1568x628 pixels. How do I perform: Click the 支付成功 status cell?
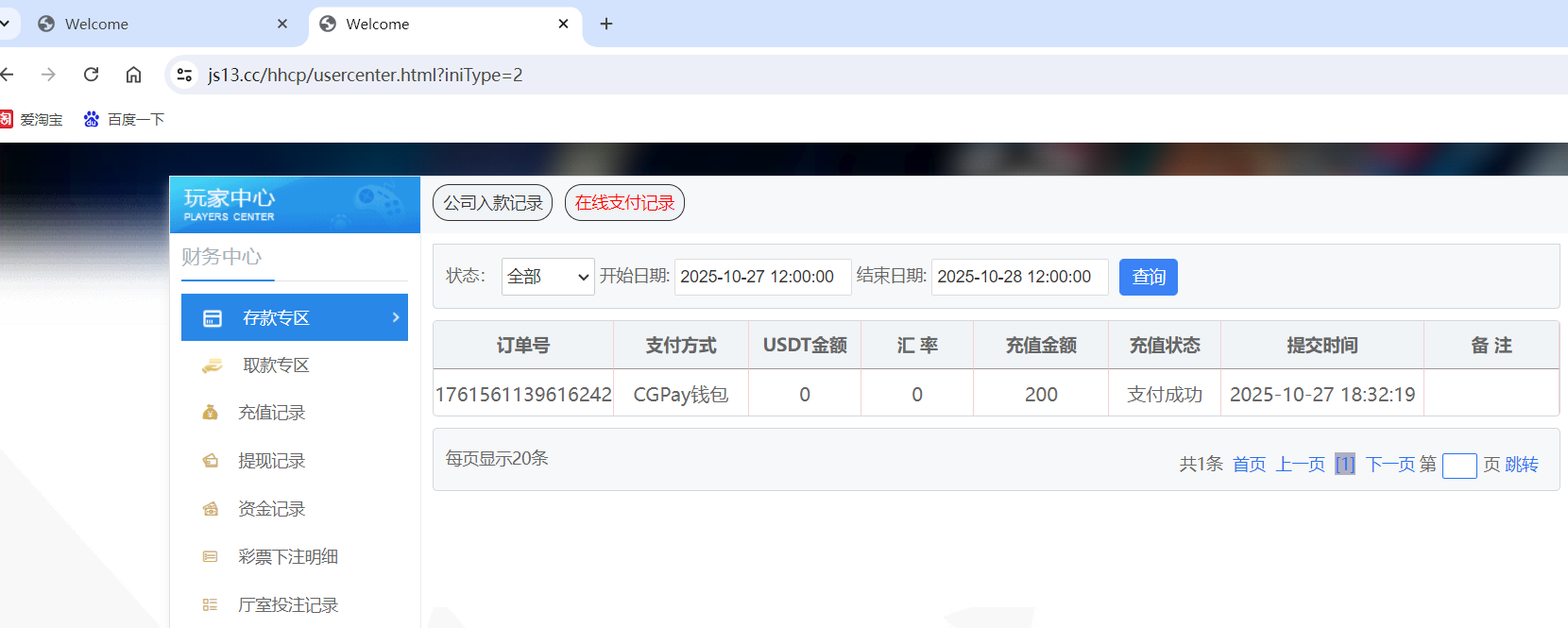1165,395
